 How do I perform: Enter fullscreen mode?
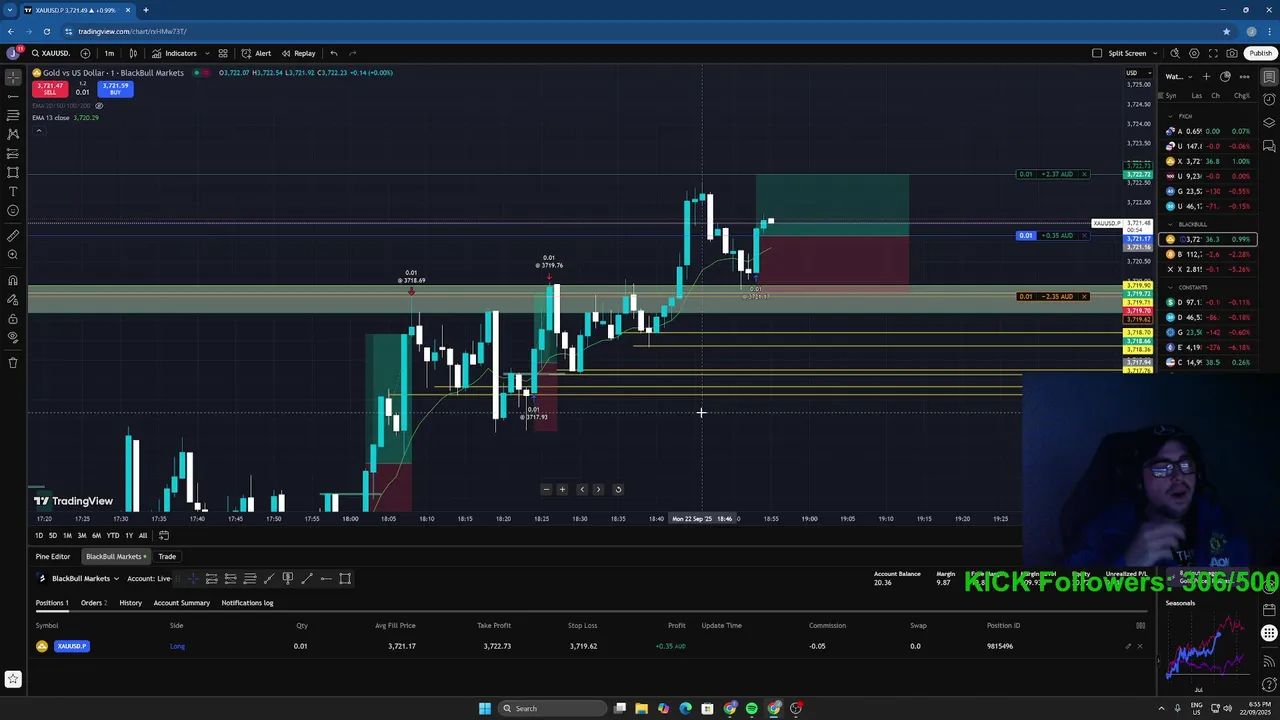coord(1213,53)
